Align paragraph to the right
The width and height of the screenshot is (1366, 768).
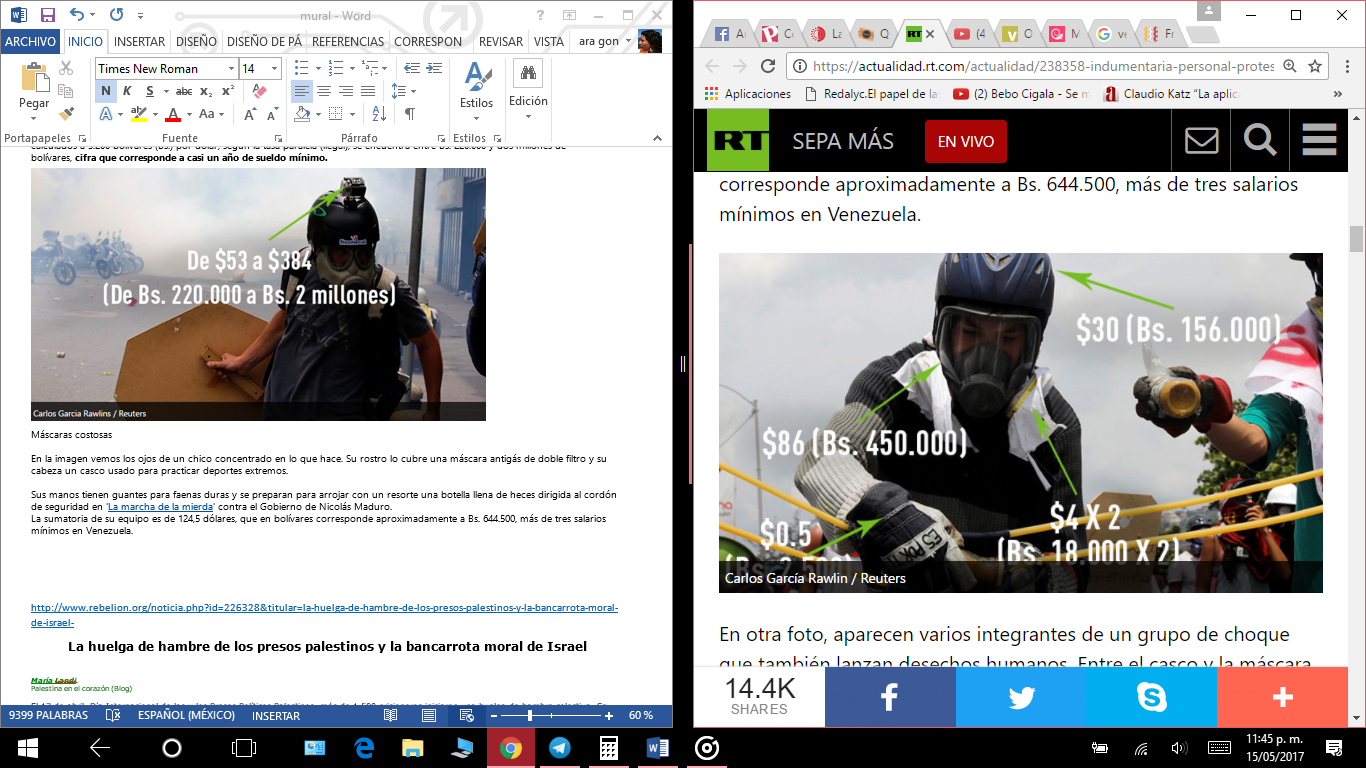(x=346, y=91)
